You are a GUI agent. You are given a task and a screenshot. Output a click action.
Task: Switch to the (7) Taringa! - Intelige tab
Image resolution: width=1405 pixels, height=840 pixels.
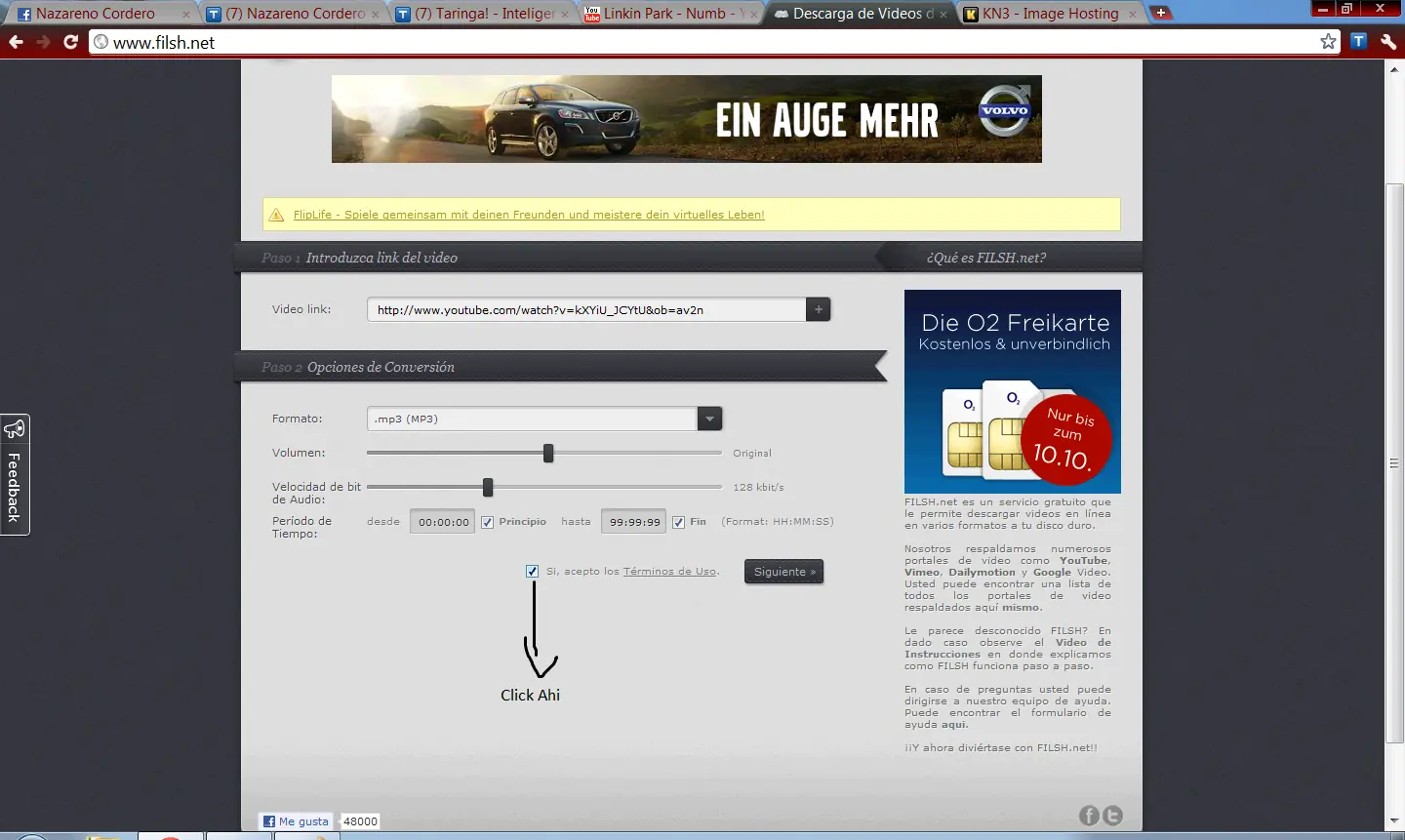coord(482,14)
